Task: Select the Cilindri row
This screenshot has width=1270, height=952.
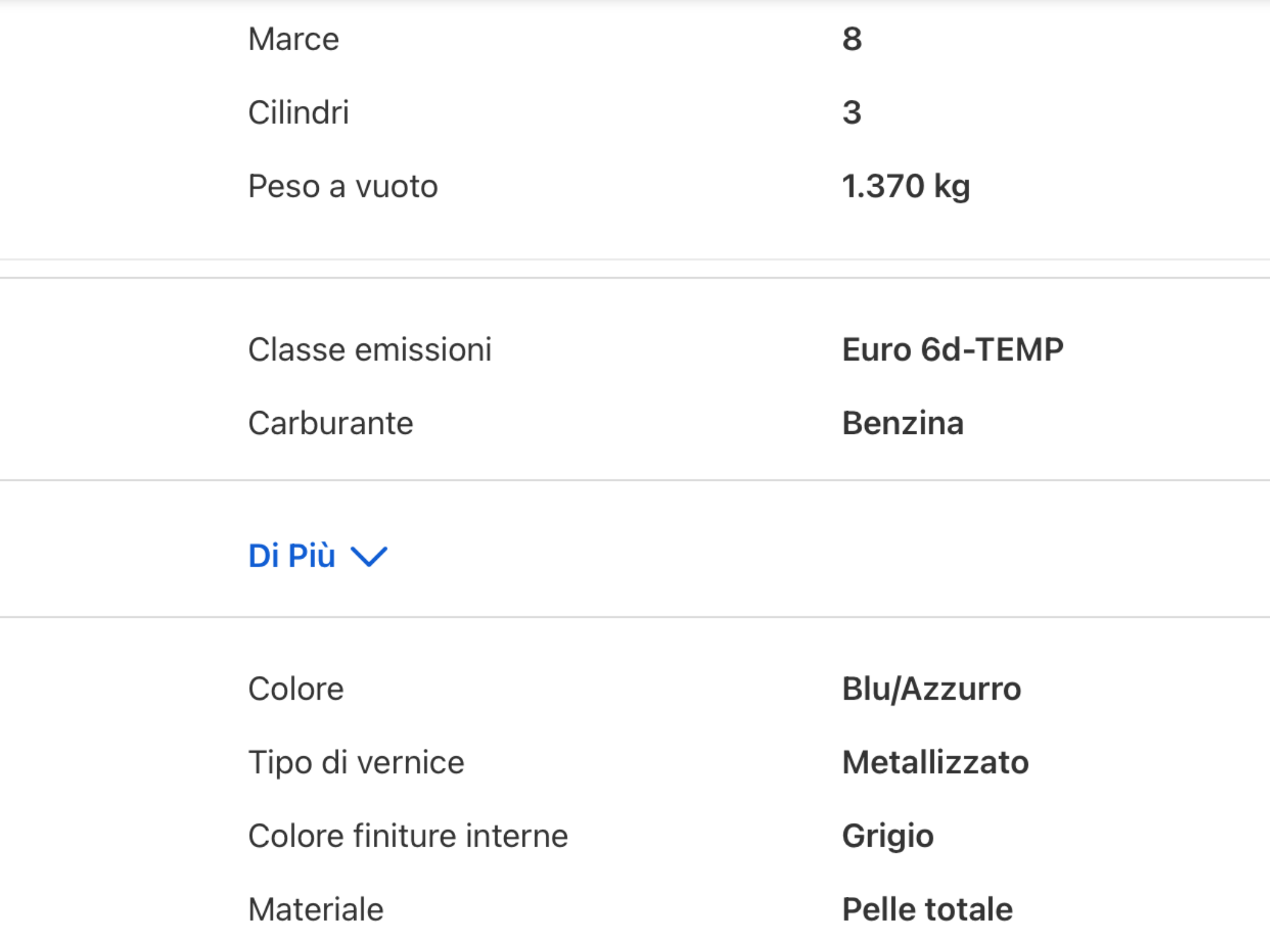Action: click(298, 112)
